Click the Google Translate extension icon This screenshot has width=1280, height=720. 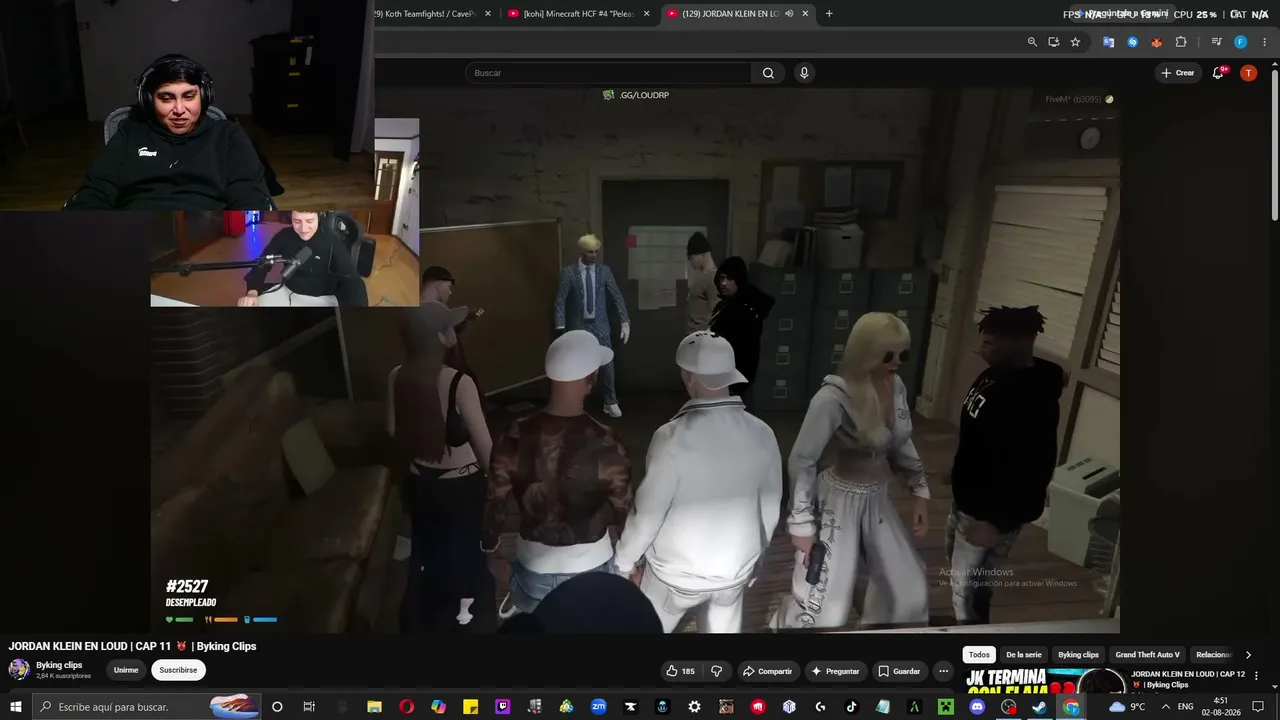pyautogui.click(x=1108, y=42)
